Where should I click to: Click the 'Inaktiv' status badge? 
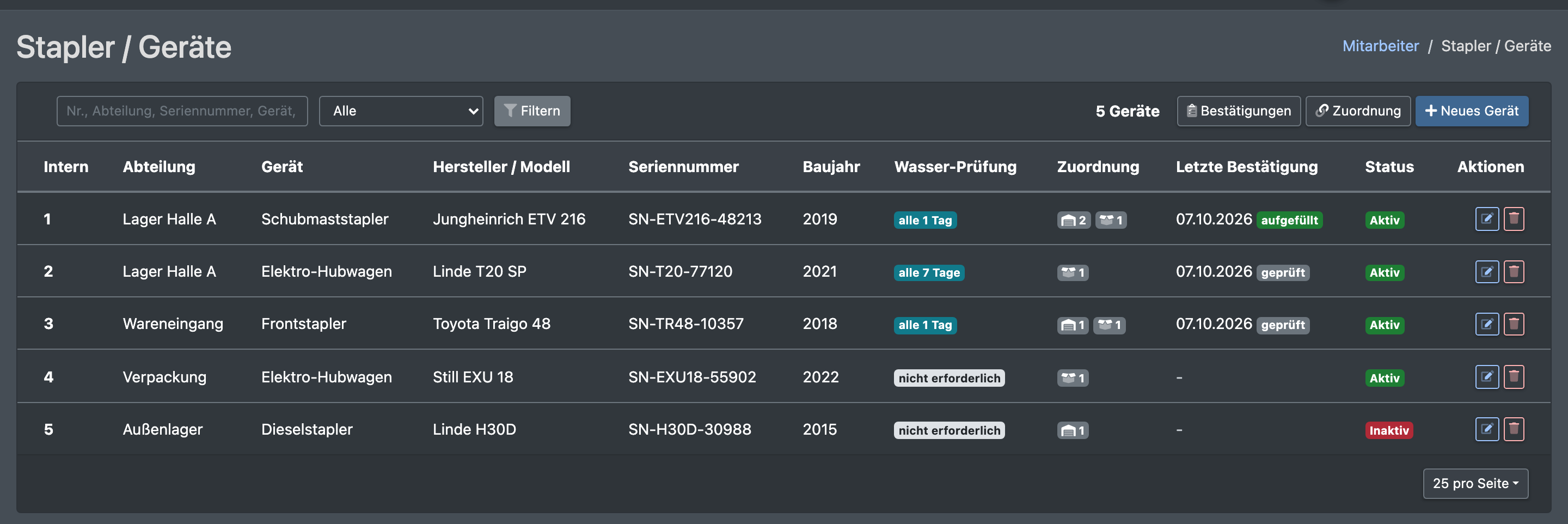coord(1388,430)
